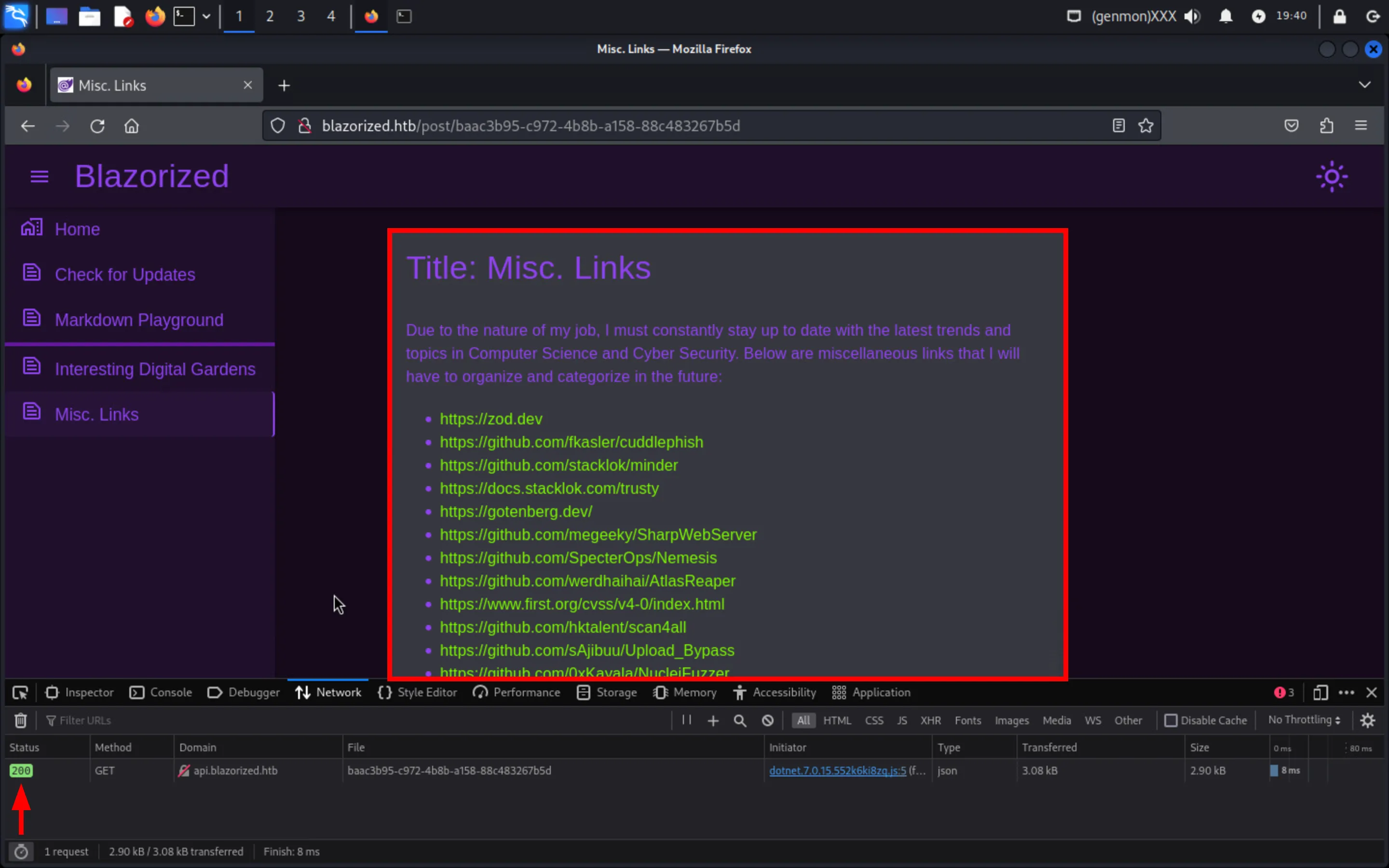Open the Pocket save icon
Screen dimensions: 1389x868
tap(1292, 126)
